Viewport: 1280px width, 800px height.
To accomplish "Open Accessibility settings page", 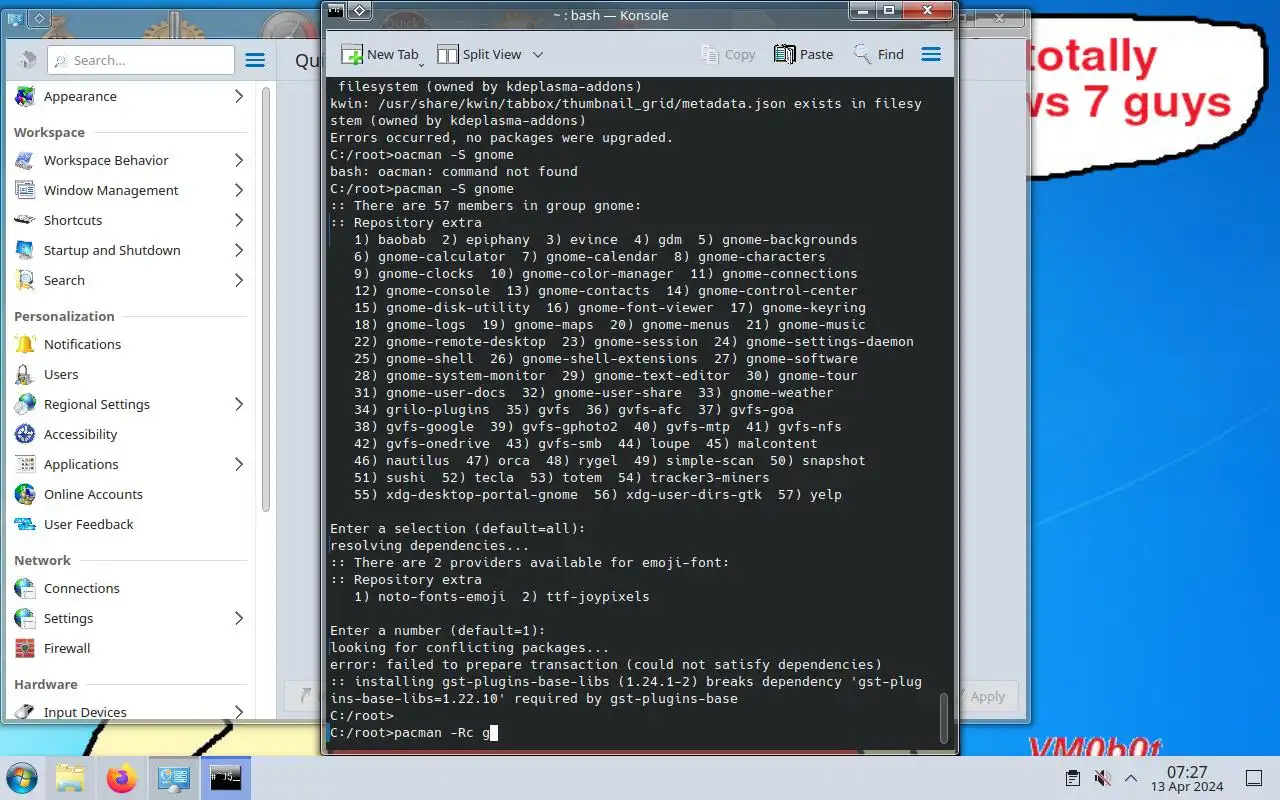I will pos(130,434).
